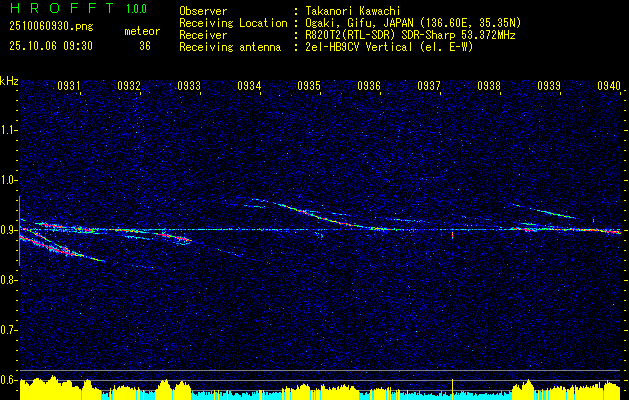Click the 0931 time marker
This screenshot has height=400, width=629.
tap(69, 86)
